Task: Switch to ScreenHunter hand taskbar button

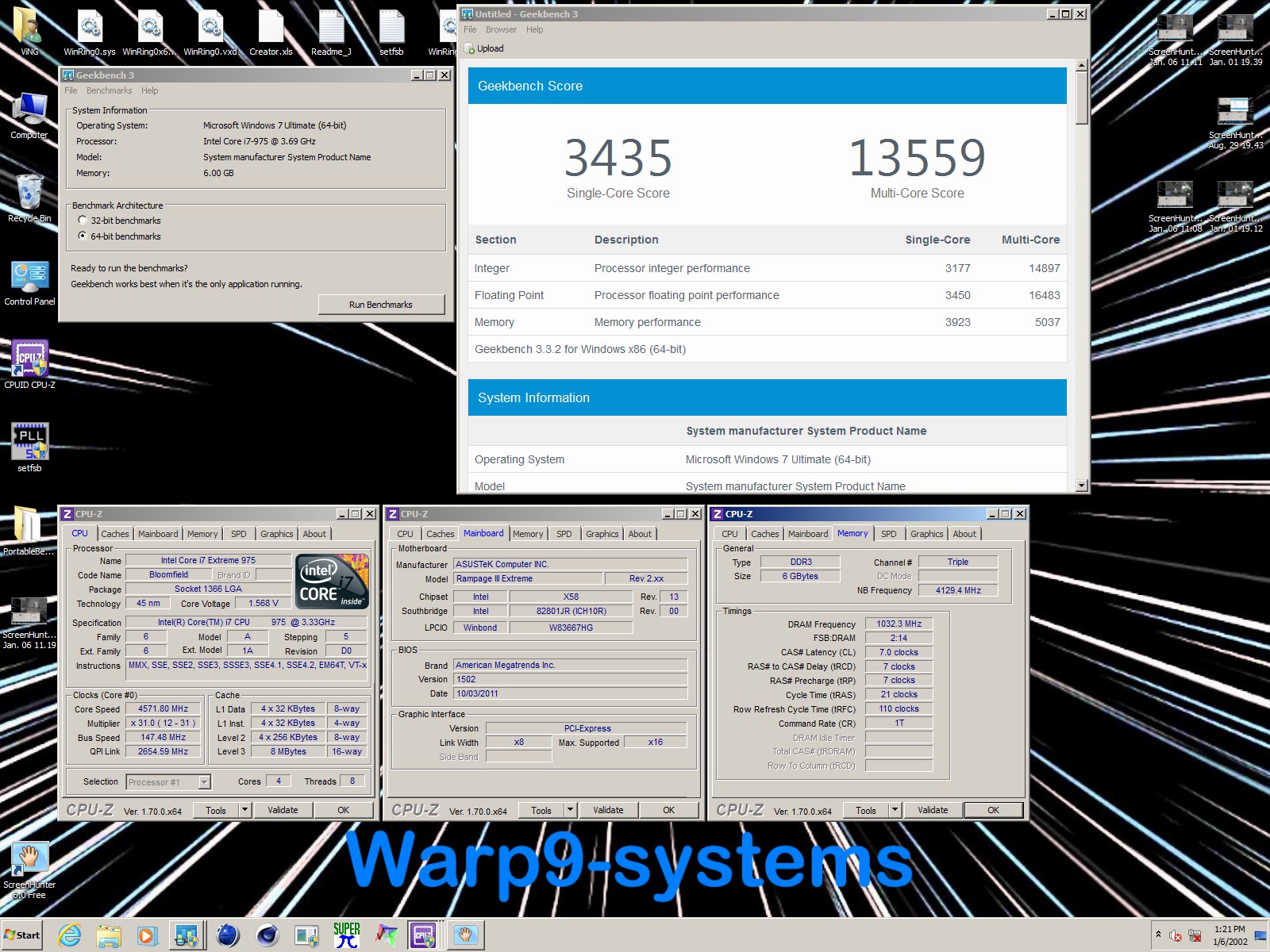Action: pyautogui.click(x=465, y=935)
